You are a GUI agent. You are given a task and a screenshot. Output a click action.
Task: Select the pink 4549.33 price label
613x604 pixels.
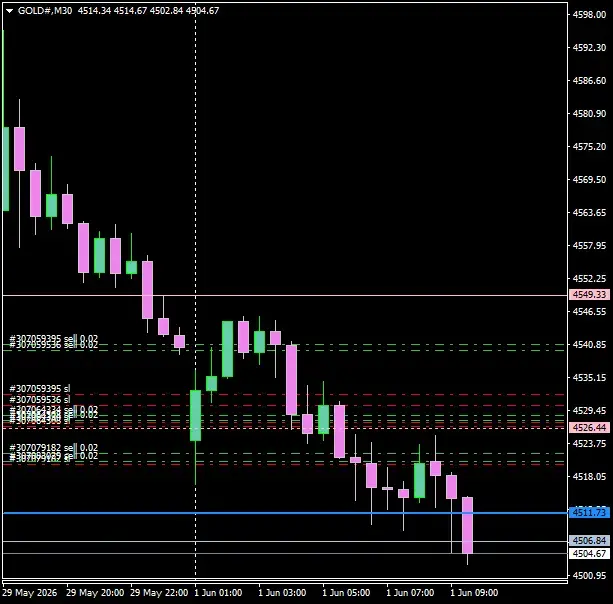(589, 294)
